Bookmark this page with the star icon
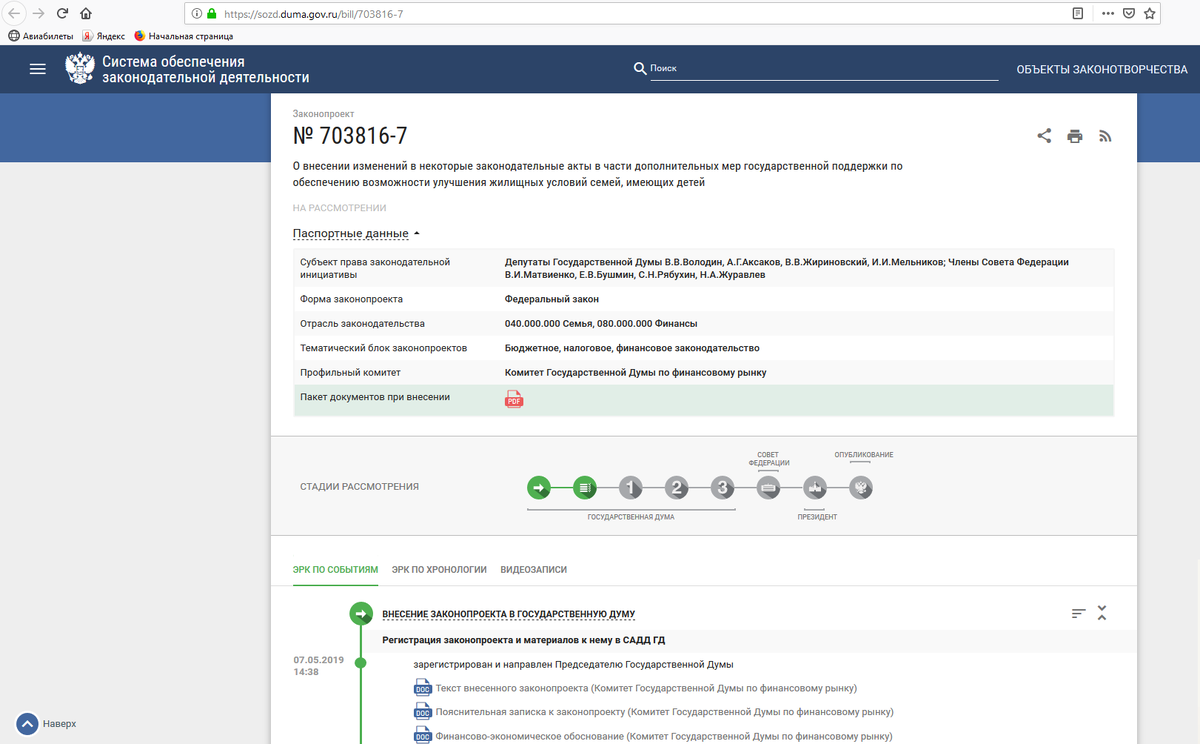 1150,14
